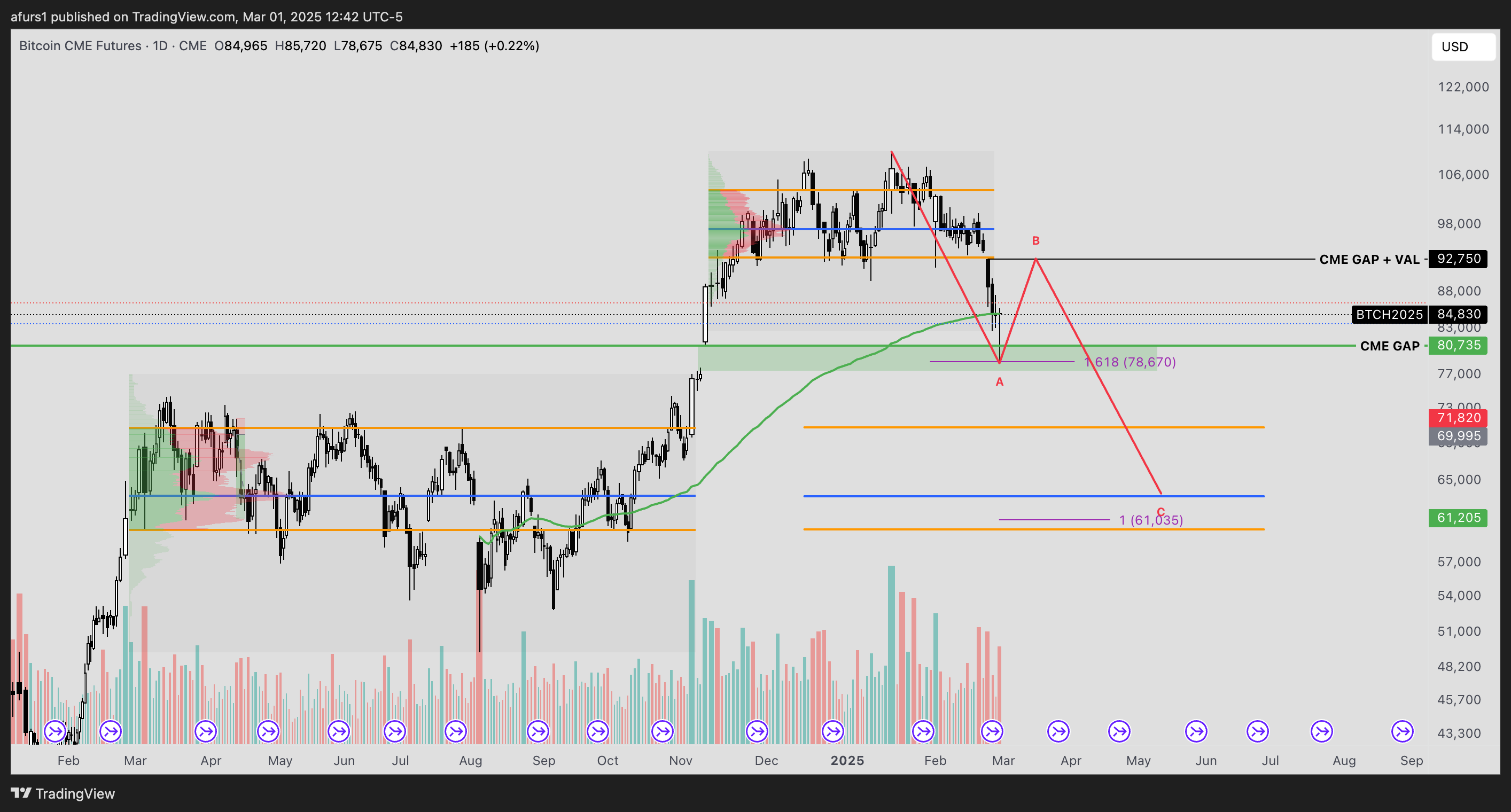Click the +185 (+0.22%) change value
Viewport: 1511px width, 812px height.
pos(494,46)
